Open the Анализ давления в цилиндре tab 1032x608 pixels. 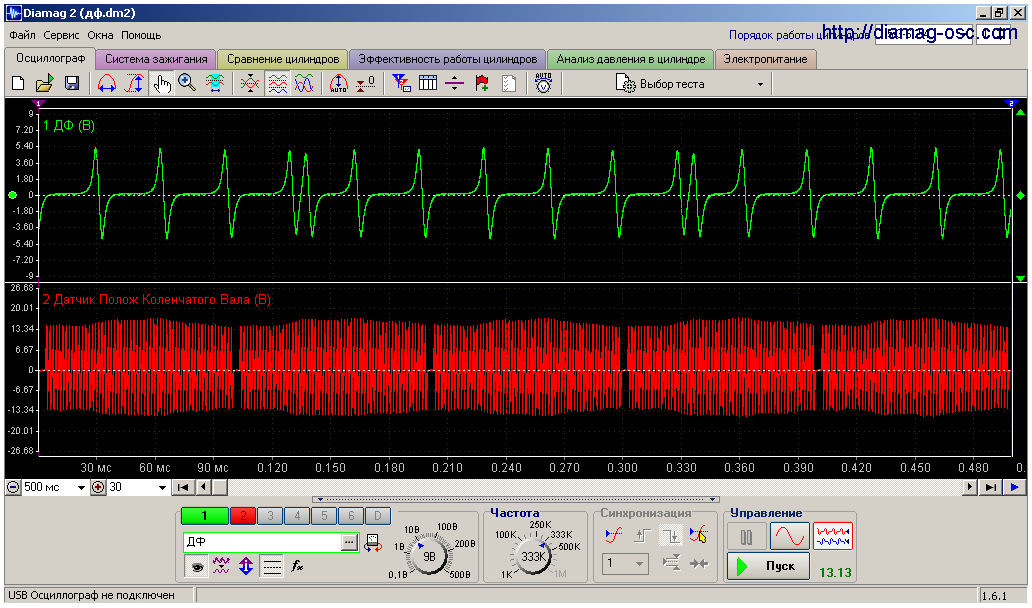631,59
